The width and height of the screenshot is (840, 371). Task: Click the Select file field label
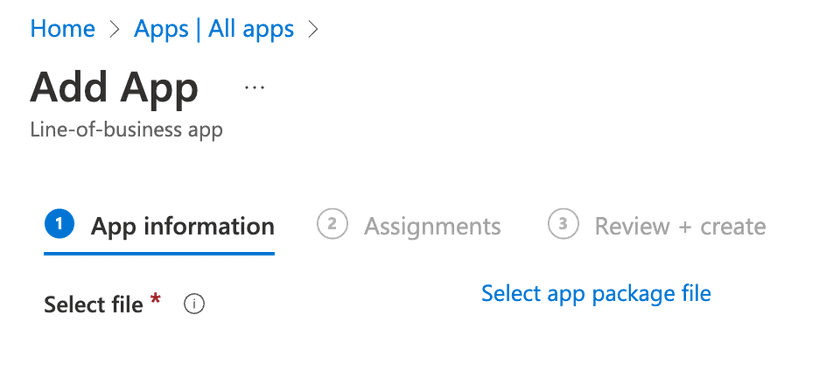pyautogui.click(x=93, y=305)
